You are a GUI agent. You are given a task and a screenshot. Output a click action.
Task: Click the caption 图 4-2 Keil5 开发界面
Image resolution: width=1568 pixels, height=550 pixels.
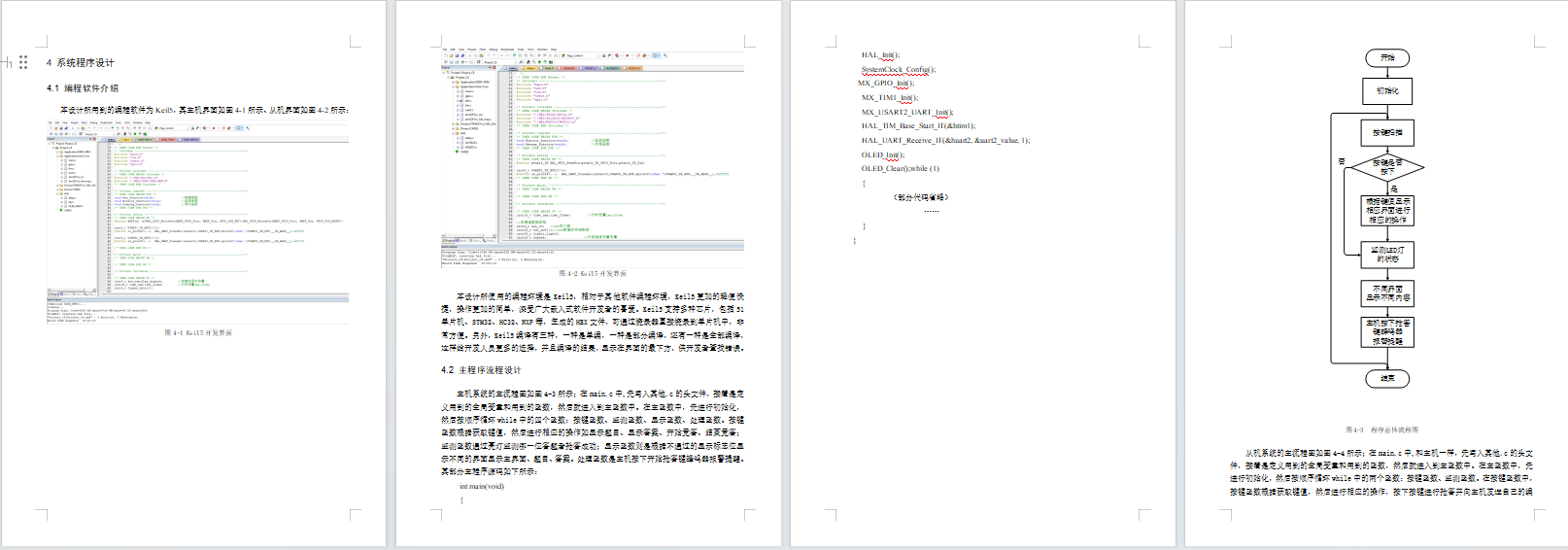[593, 274]
